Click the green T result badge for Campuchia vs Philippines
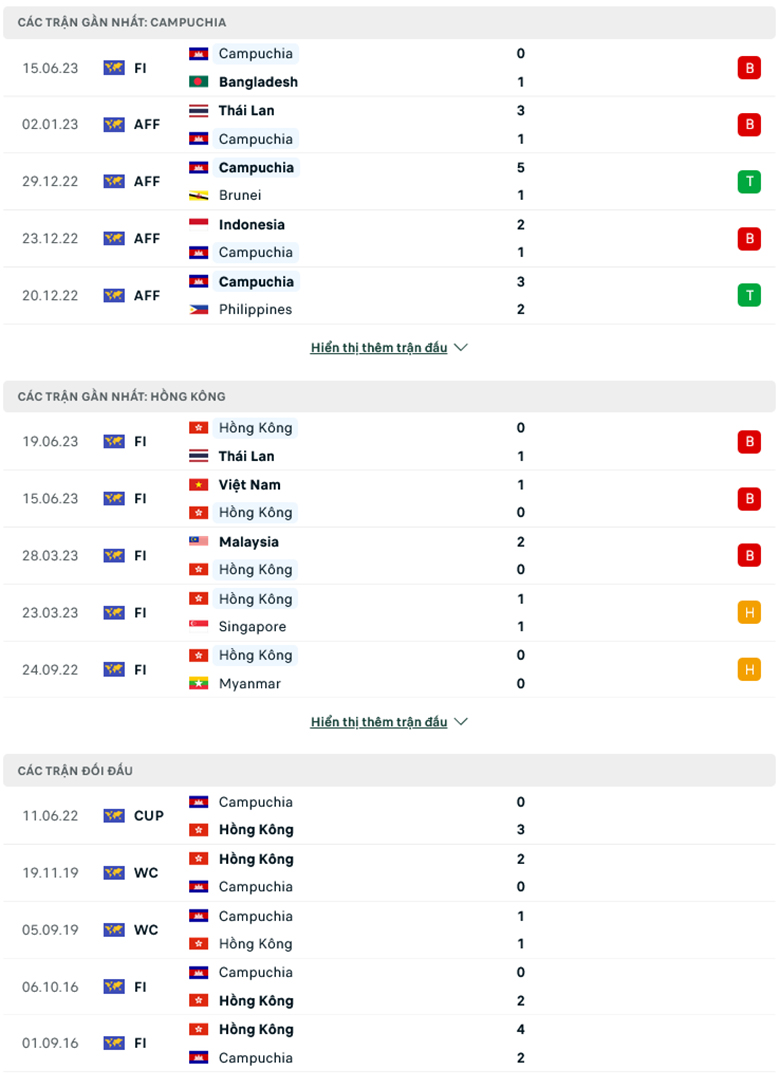The width and height of the screenshot is (780, 1088). (750, 295)
